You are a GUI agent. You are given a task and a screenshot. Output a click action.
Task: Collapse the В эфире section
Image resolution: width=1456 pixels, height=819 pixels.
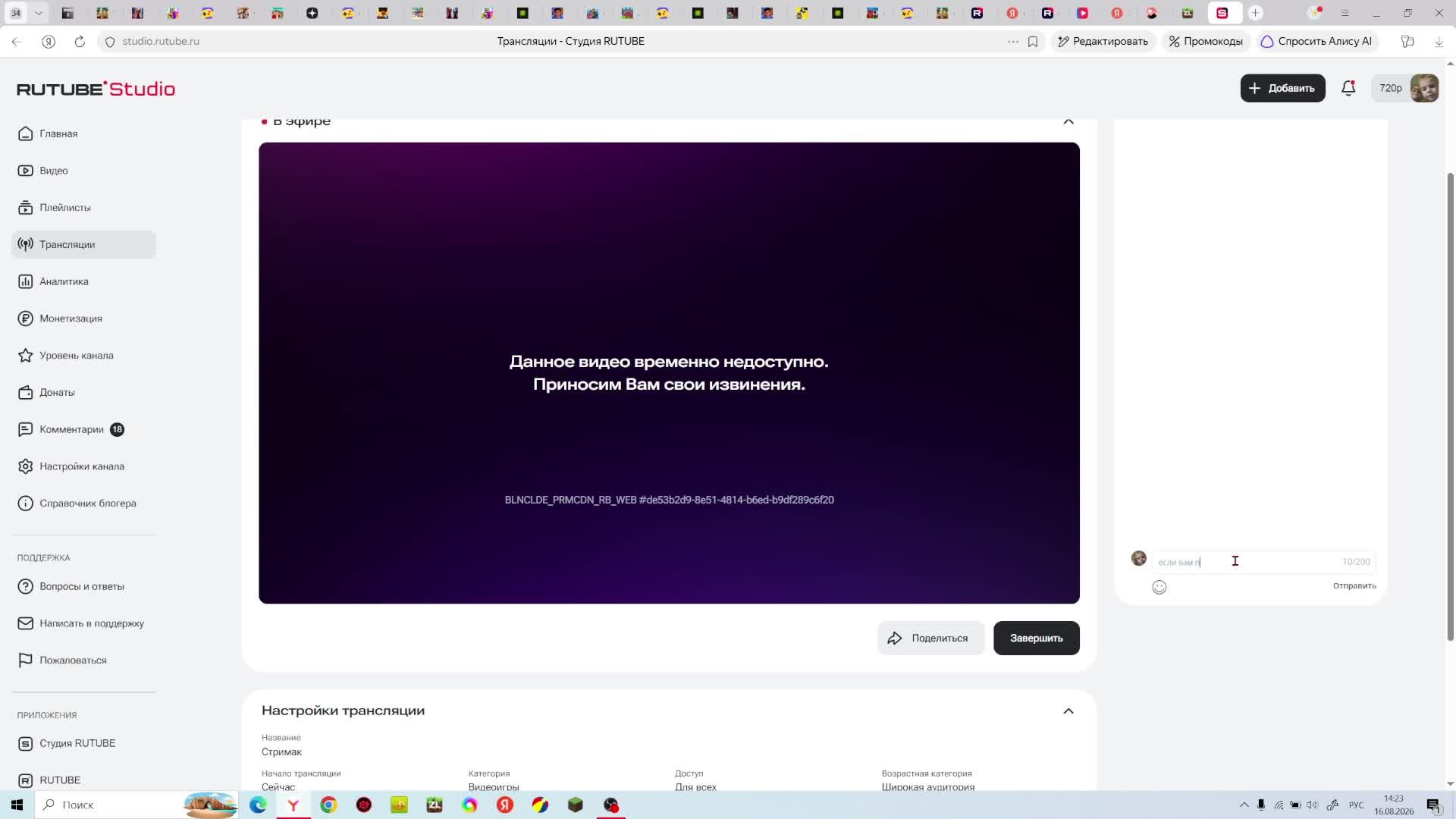[x=1068, y=121]
